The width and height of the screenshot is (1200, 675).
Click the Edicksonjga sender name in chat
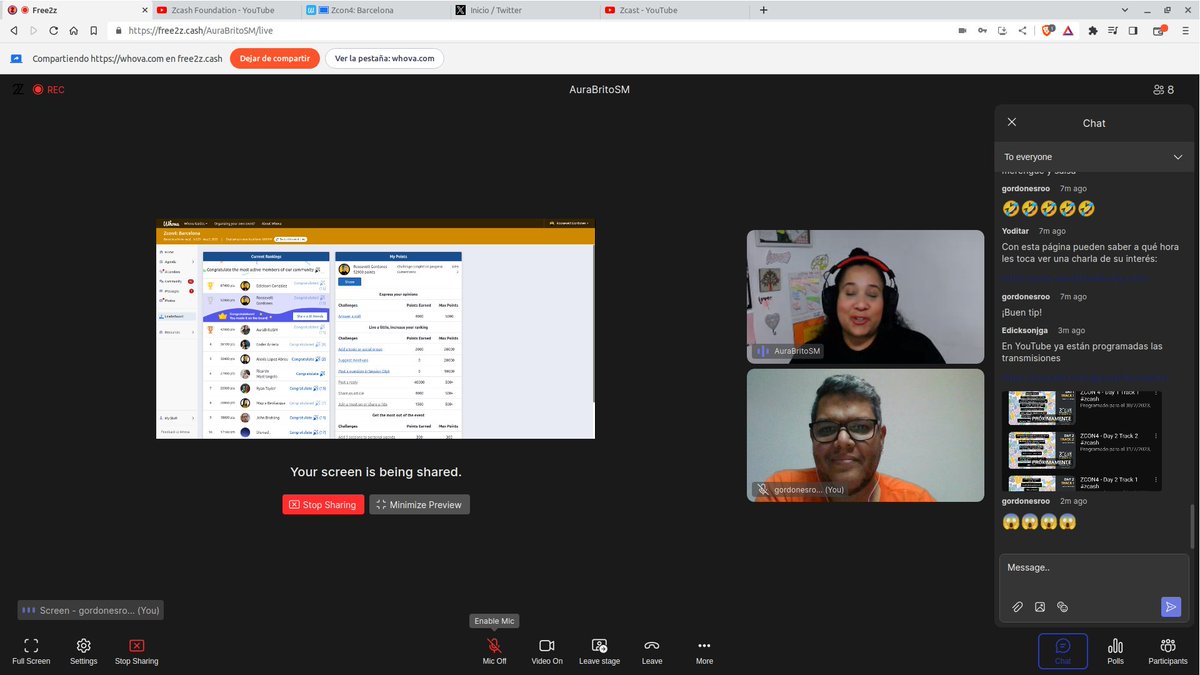(x=1027, y=330)
